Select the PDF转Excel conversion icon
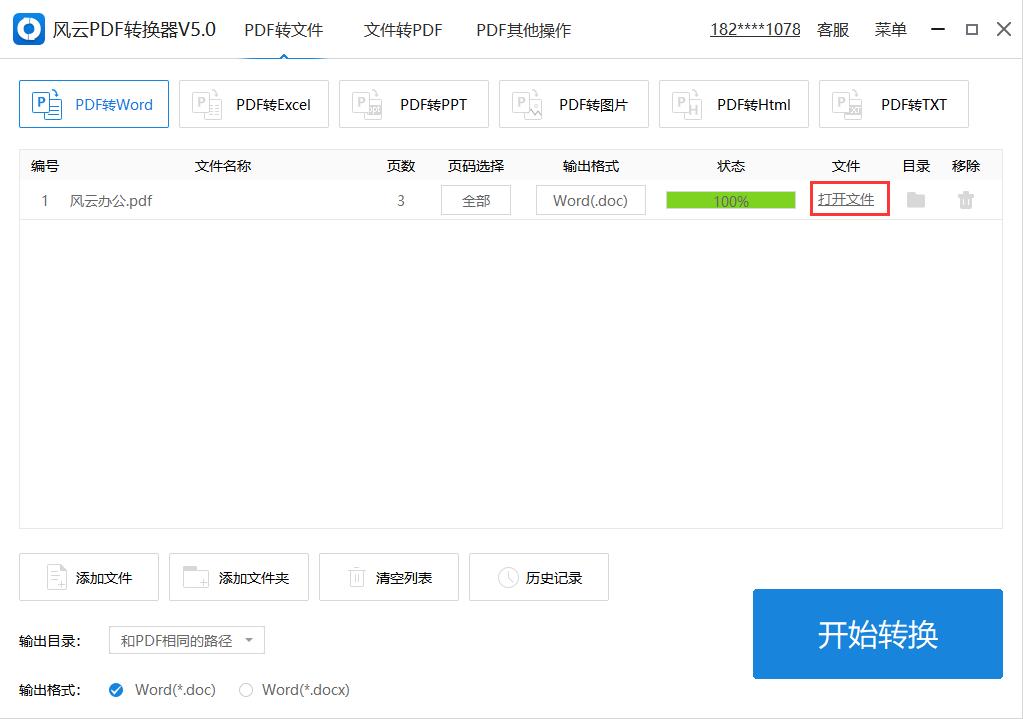This screenshot has width=1023, height=719. click(253, 103)
